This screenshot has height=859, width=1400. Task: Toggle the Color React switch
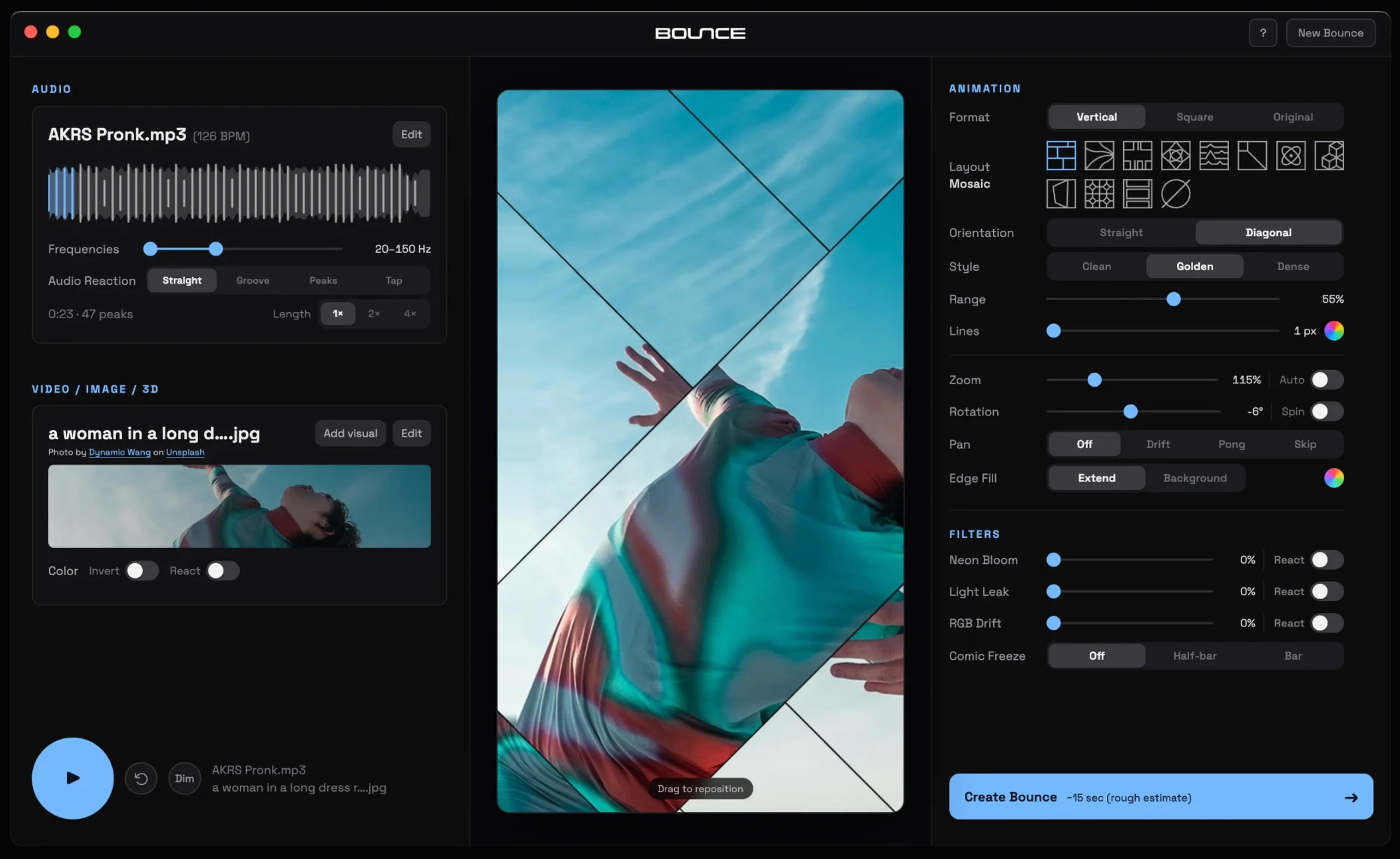pyautogui.click(x=223, y=571)
